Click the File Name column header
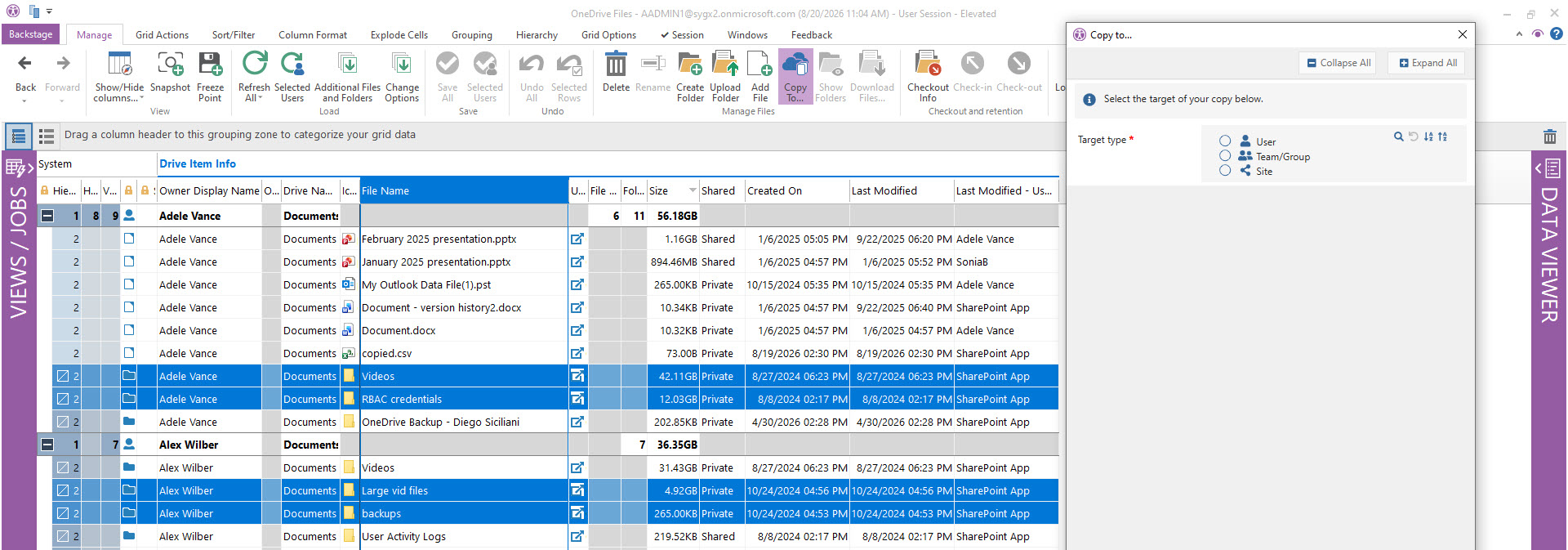The width and height of the screenshot is (1568, 550). point(464,190)
